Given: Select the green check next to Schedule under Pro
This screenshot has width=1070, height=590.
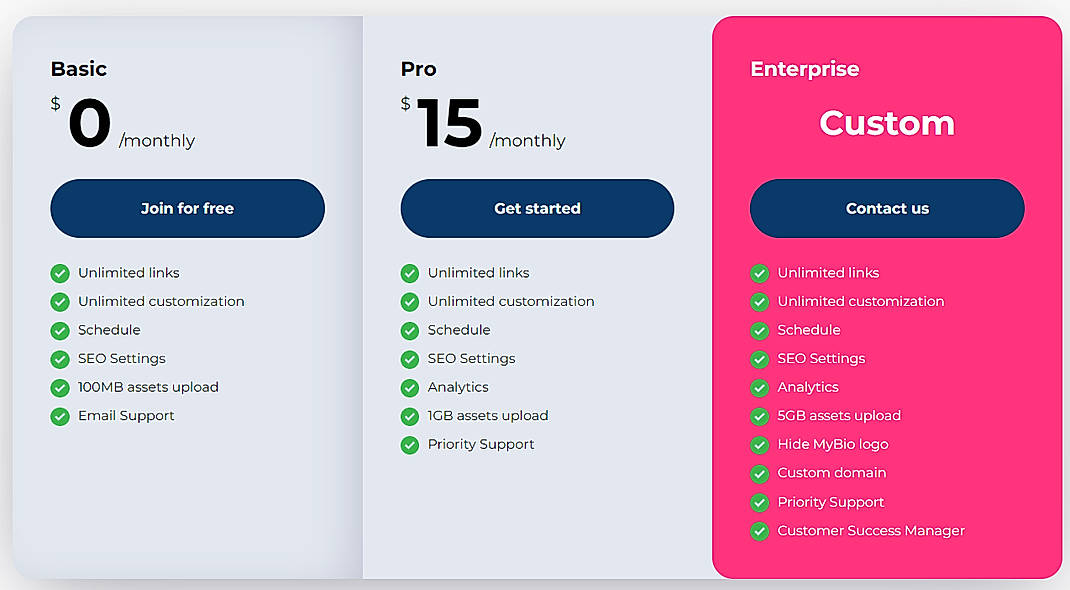Looking at the screenshot, I should tap(410, 330).
